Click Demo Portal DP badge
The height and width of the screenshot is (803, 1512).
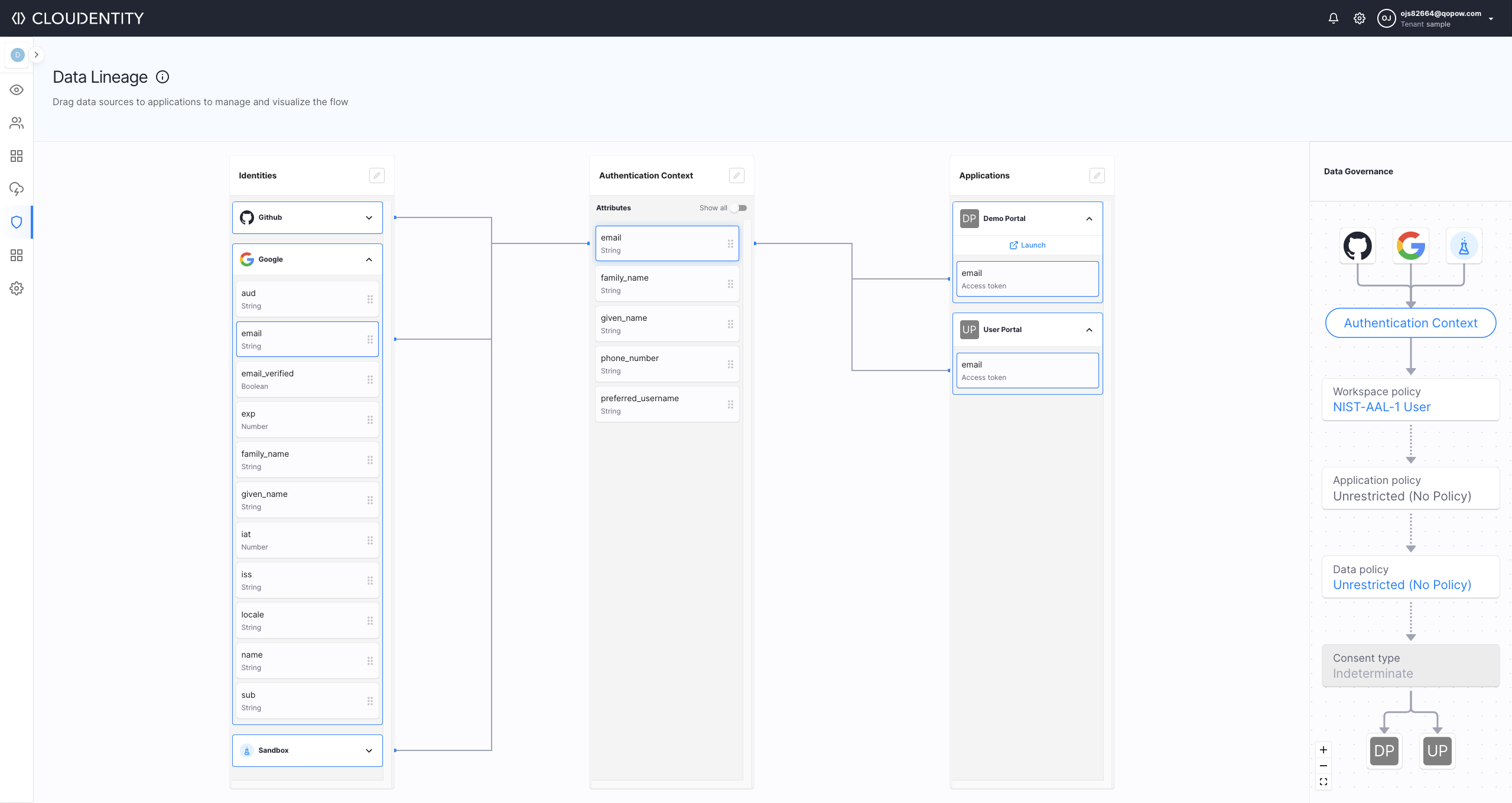click(969, 219)
